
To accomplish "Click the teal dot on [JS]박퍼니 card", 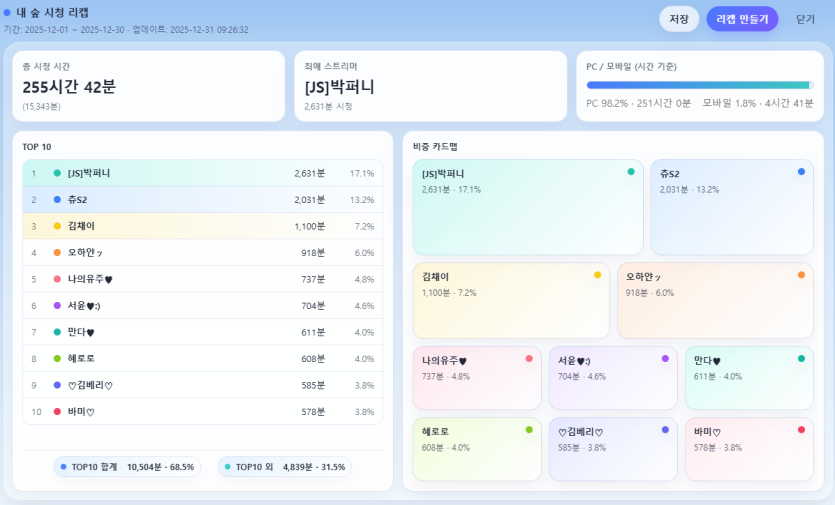I will 631,172.
